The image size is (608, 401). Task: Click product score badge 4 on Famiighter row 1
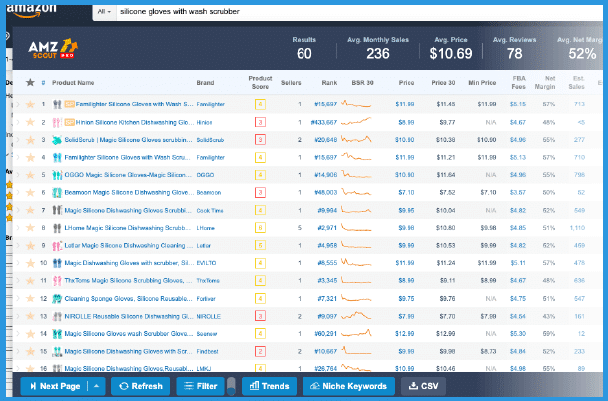tap(260, 104)
